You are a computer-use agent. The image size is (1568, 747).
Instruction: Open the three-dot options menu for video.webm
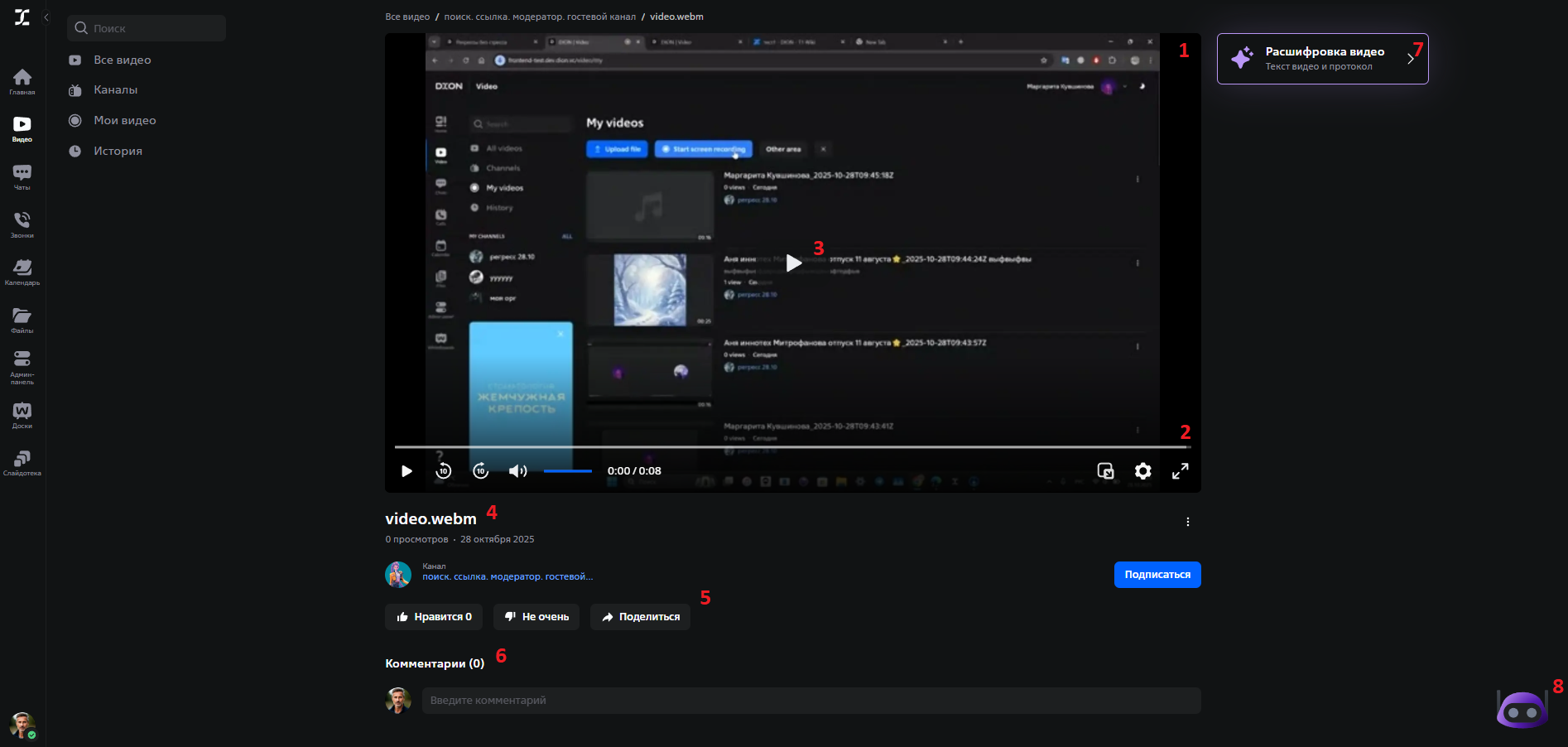[1187, 522]
